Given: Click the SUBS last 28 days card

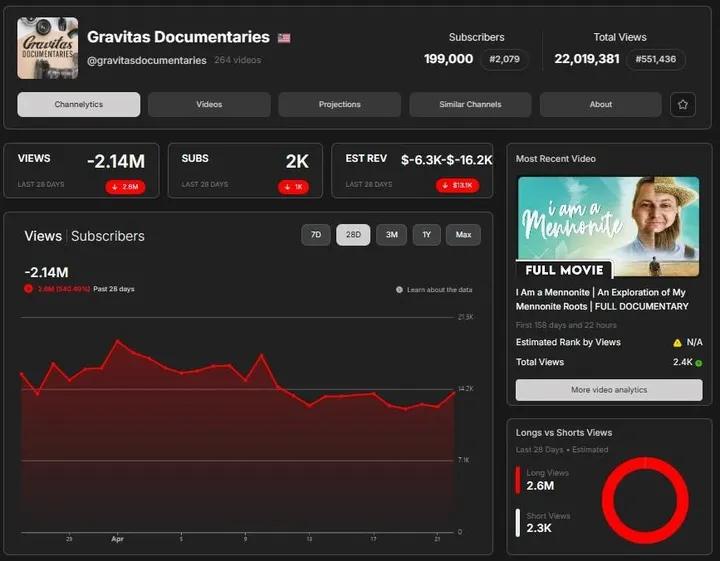Looking at the screenshot, I should click(245, 171).
